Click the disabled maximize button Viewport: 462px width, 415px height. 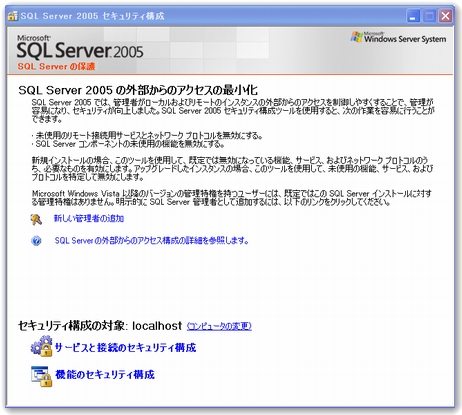point(429,16)
